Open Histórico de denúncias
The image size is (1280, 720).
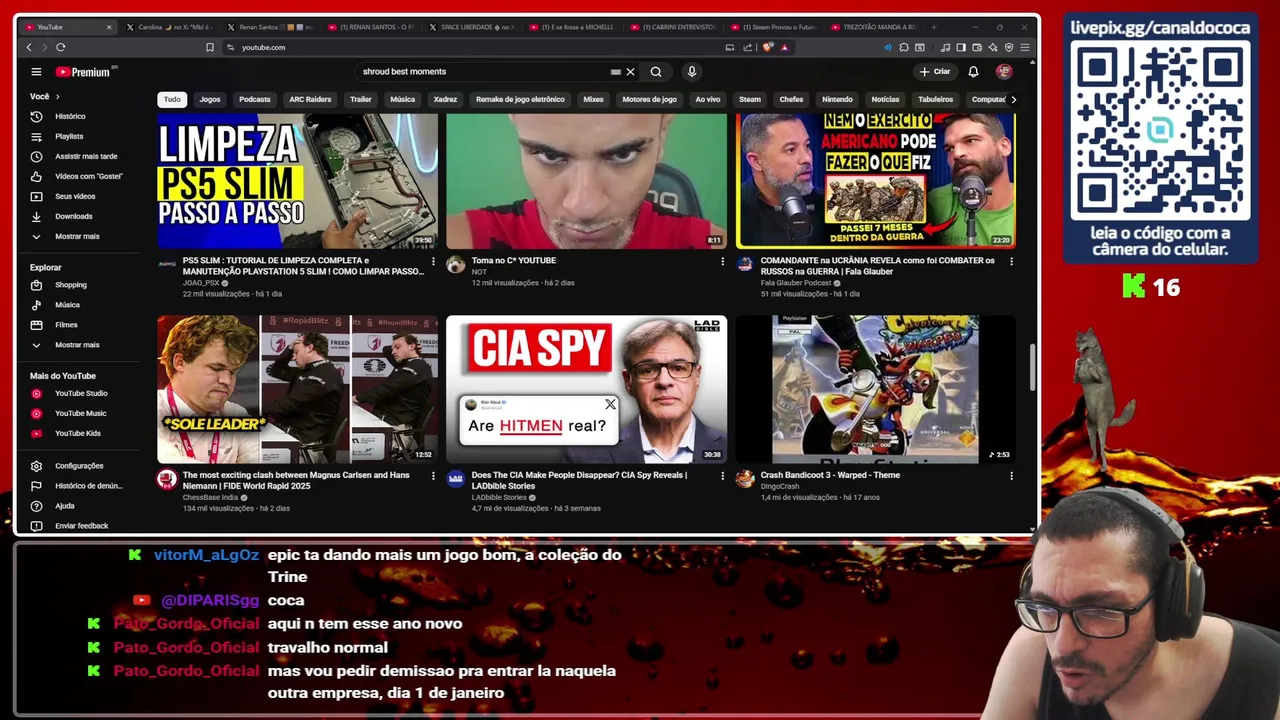tap(76, 486)
